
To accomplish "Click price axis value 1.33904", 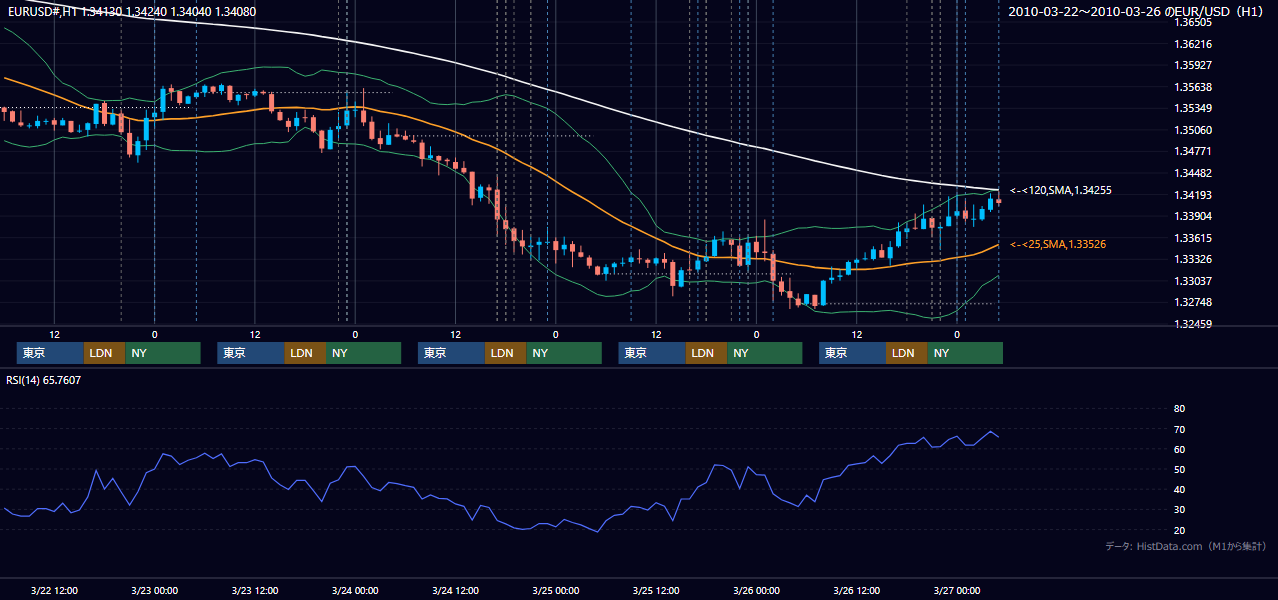I will click(1193, 216).
